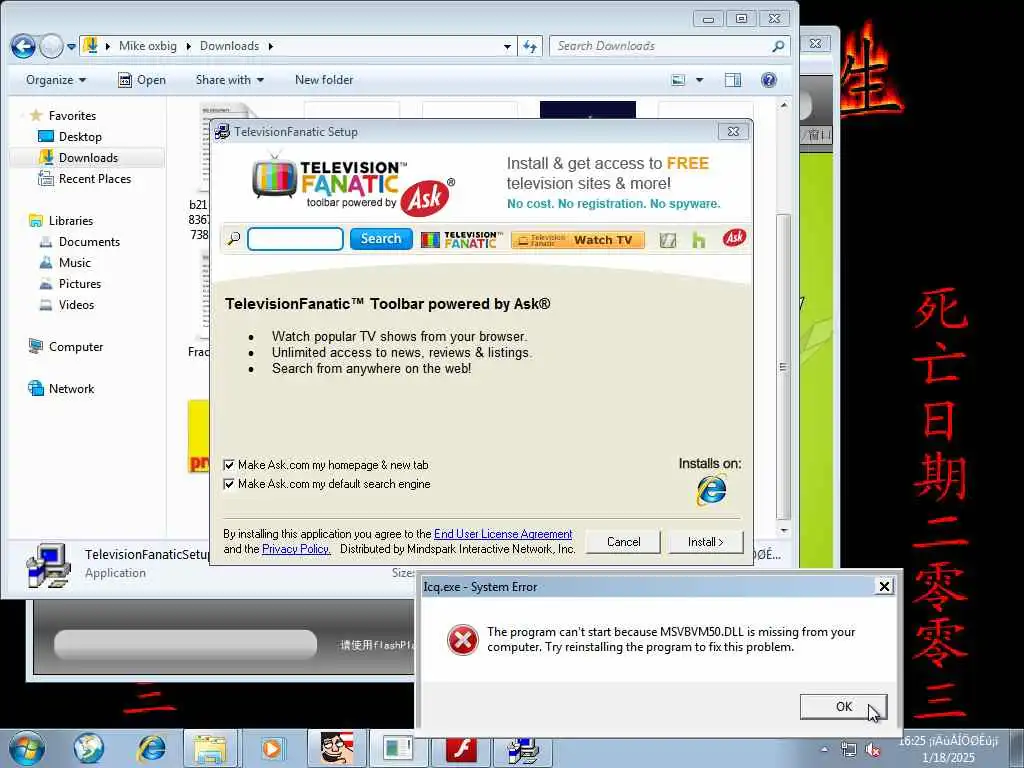Click Mike oxbig in the address path
The width and height of the screenshot is (1024, 768).
pos(148,46)
